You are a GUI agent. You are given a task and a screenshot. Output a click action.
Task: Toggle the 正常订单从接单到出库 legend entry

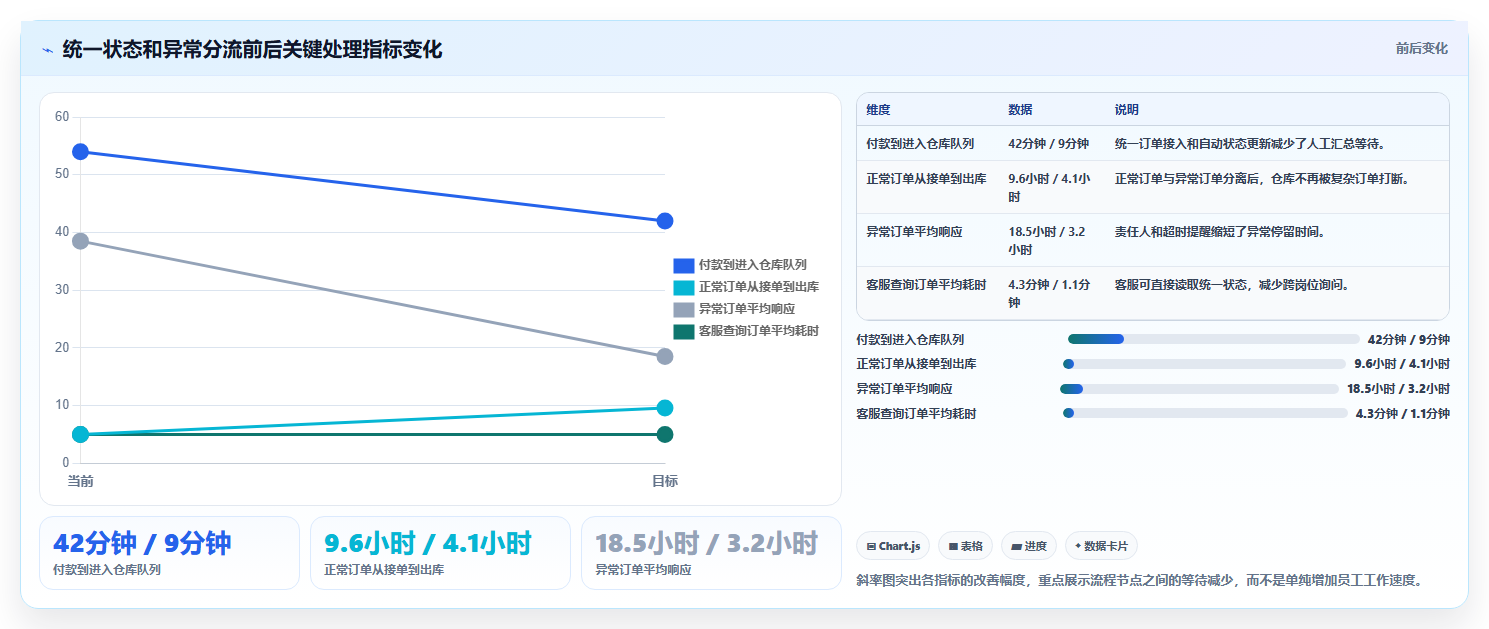[746, 287]
